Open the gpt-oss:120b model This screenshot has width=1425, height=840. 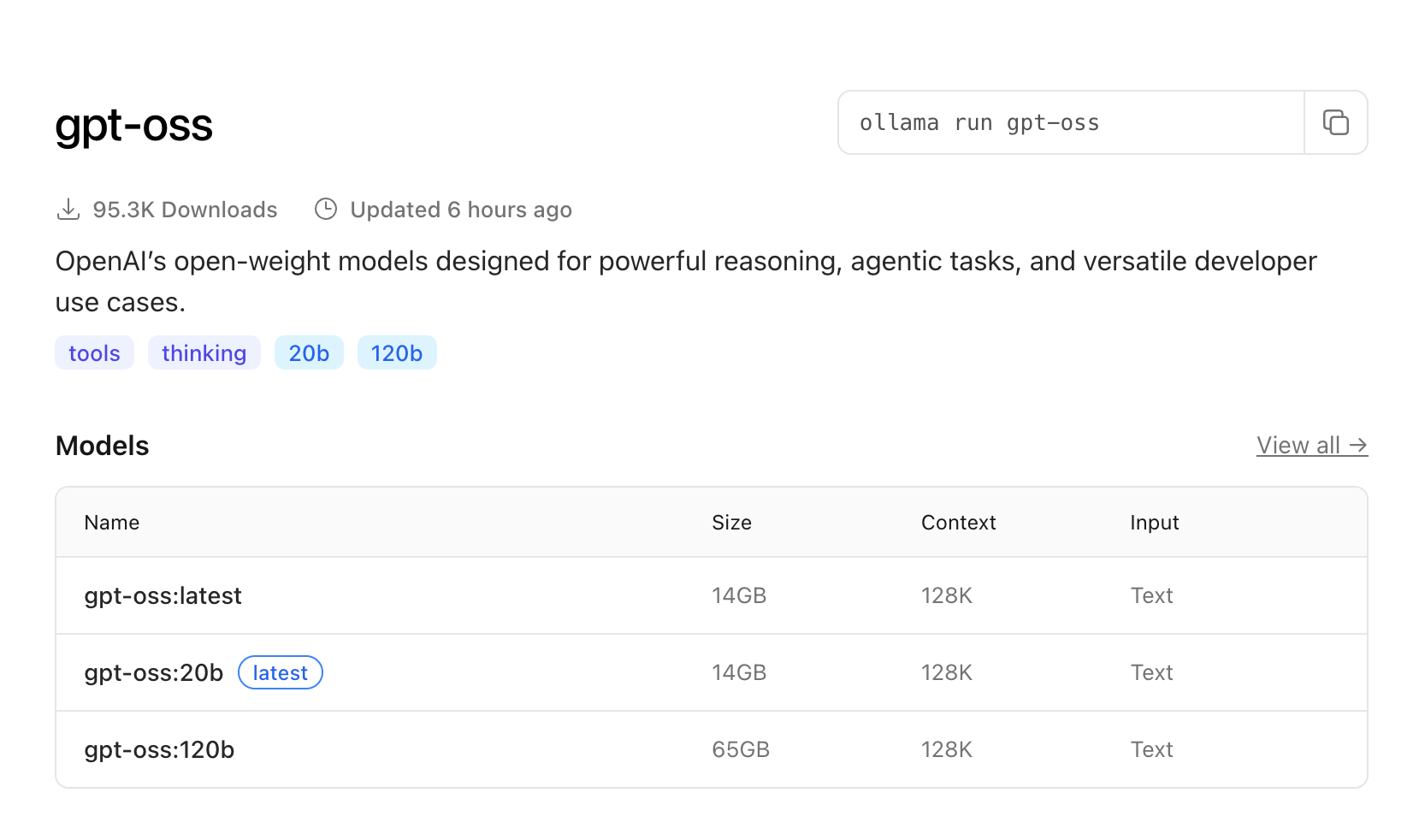(x=159, y=749)
